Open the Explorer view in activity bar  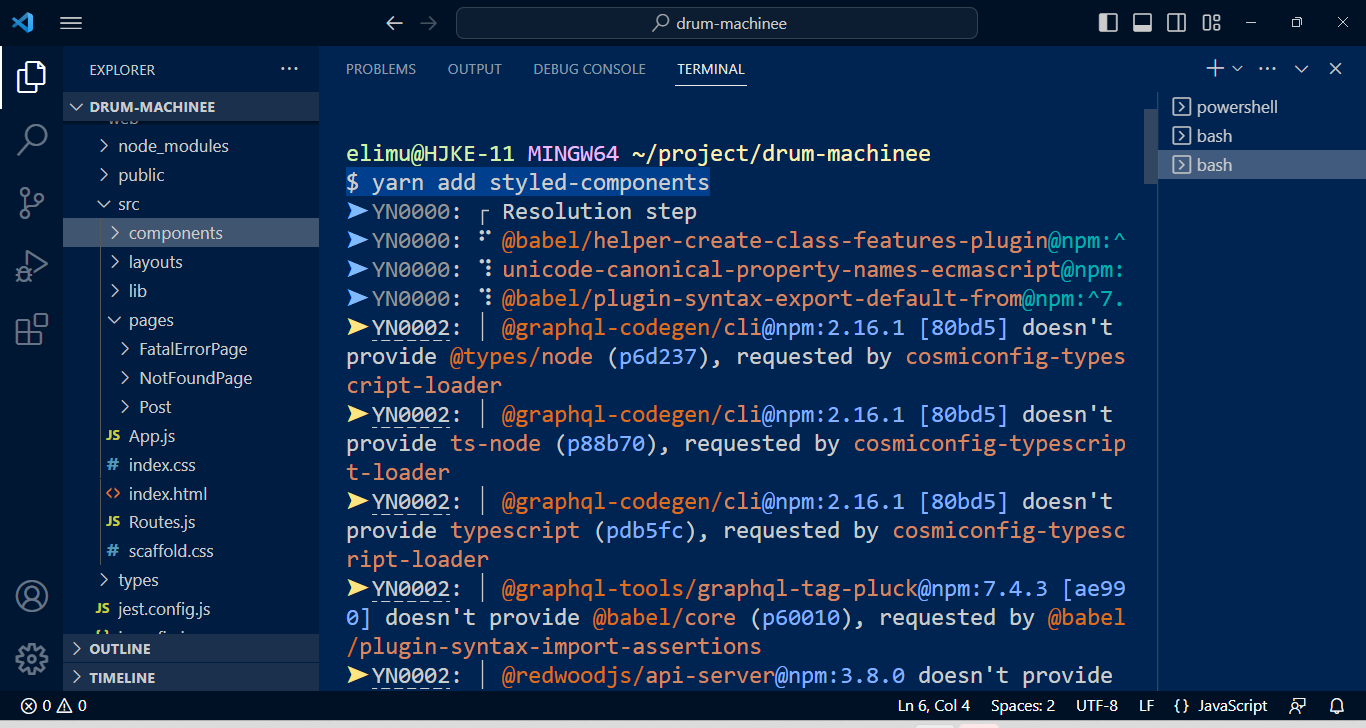(x=31, y=76)
